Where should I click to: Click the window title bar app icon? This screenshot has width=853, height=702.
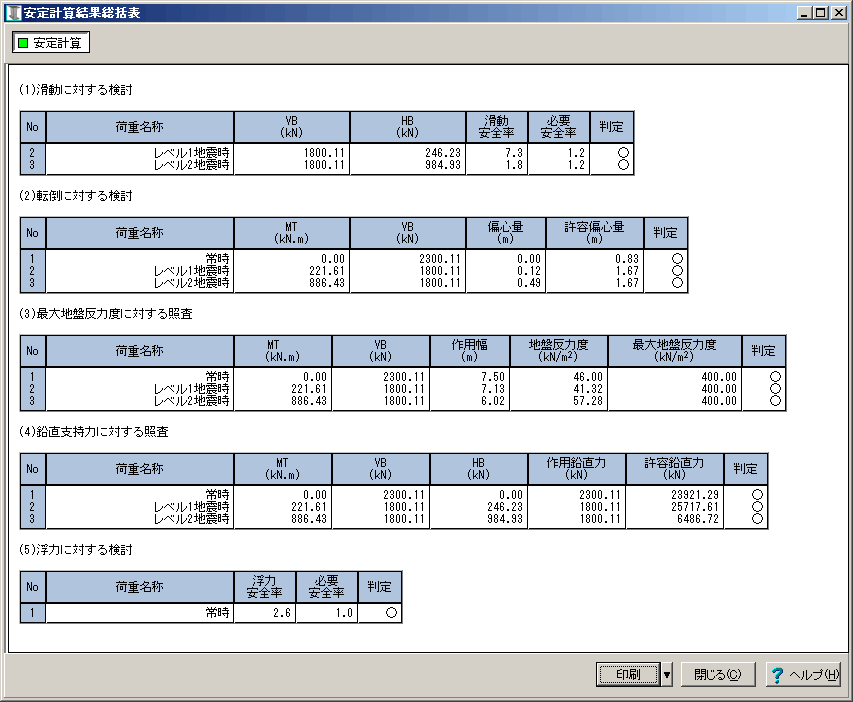click(14, 13)
